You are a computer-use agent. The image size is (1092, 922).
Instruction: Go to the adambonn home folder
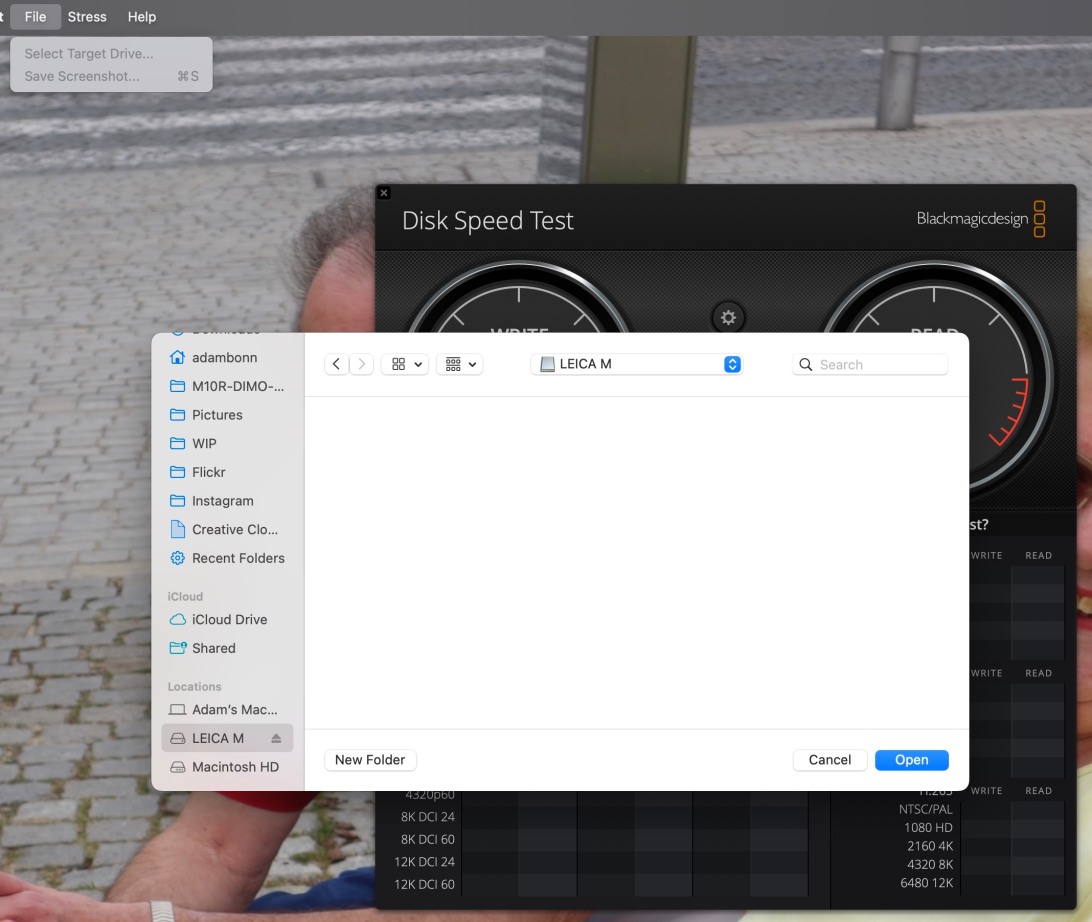click(x=224, y=357)
